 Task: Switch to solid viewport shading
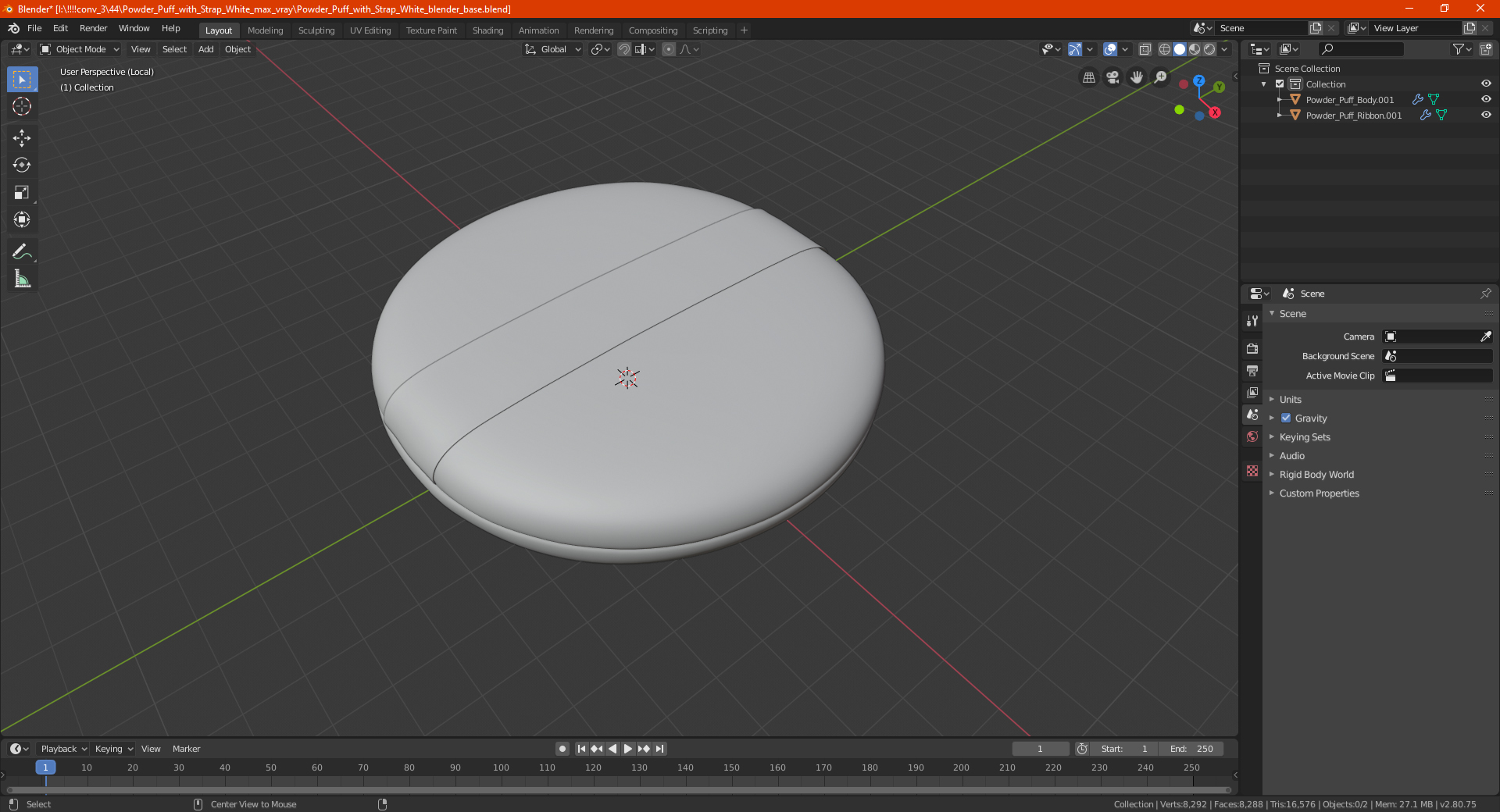click(x=1180, y=49)
